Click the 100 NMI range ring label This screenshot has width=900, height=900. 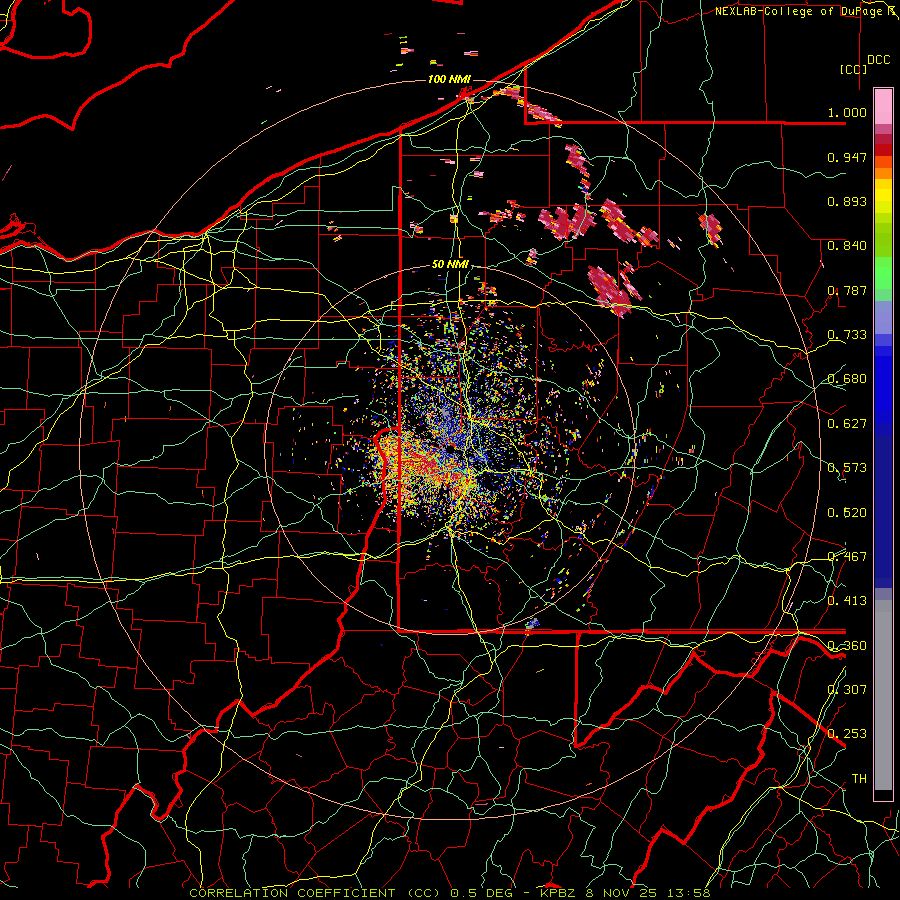coord(449,79)
